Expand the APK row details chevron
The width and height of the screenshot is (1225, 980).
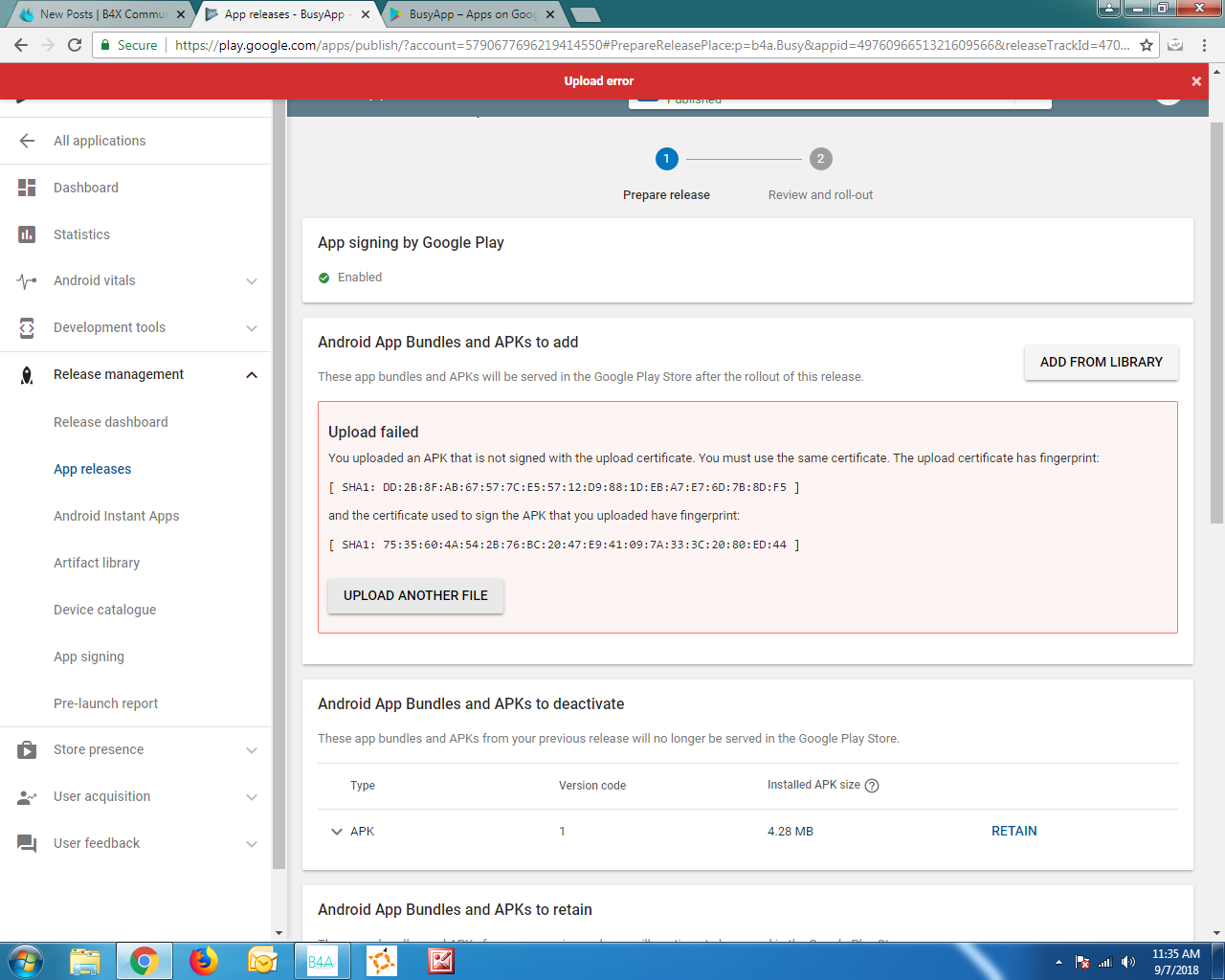(336, 832)
